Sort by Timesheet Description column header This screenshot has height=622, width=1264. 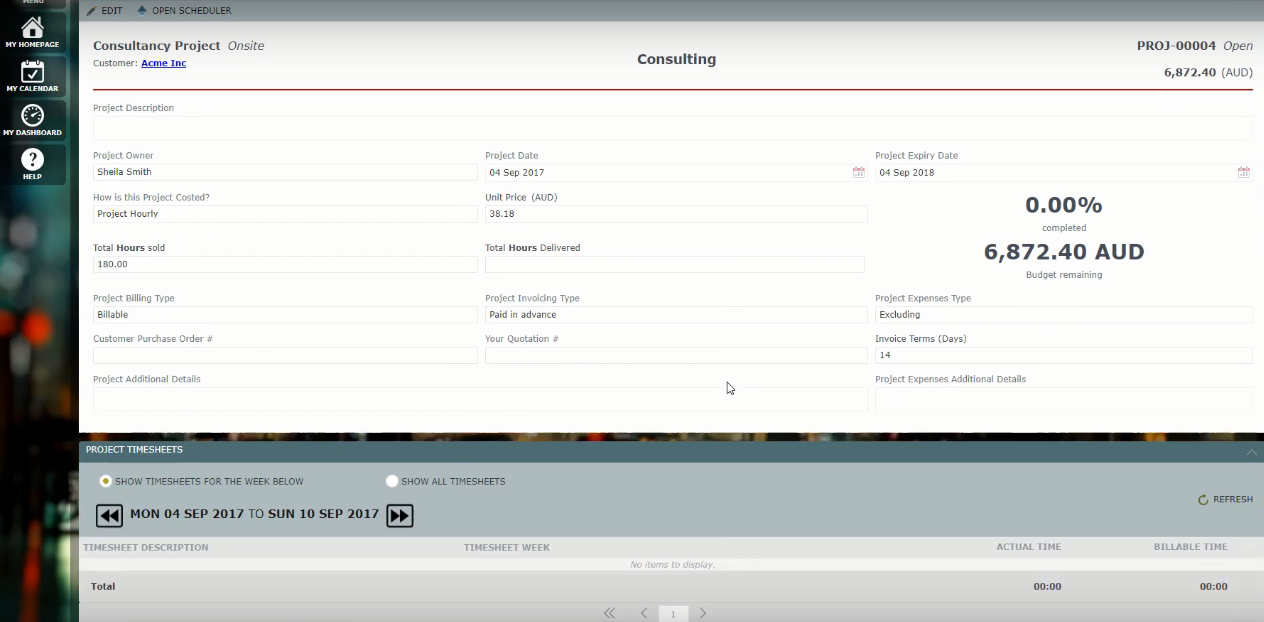tap(146, 547)
